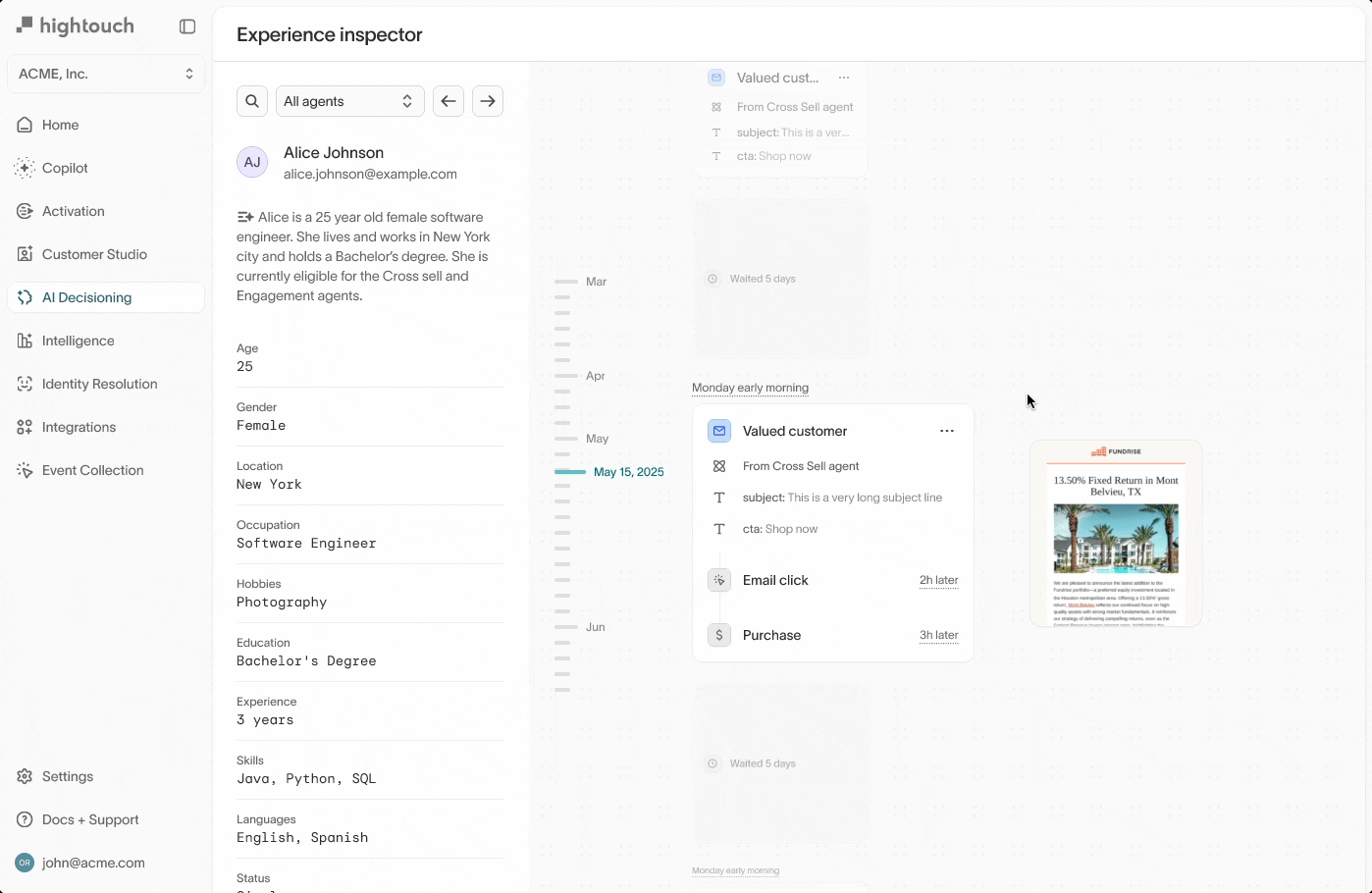1372x893 pixels.
Task: Click the Customer Studio sidebar icon
Action: click(x=25, y=254)
